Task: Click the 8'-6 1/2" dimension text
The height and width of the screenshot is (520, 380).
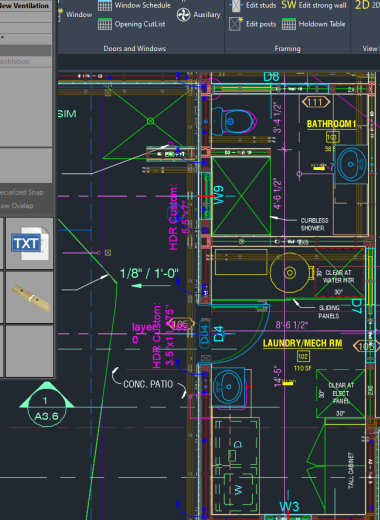Action: (x=292, y=325)
